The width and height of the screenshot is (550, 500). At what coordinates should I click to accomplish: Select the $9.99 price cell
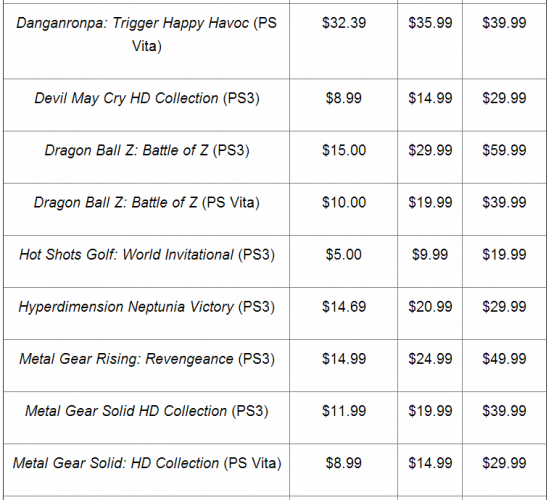430,254
